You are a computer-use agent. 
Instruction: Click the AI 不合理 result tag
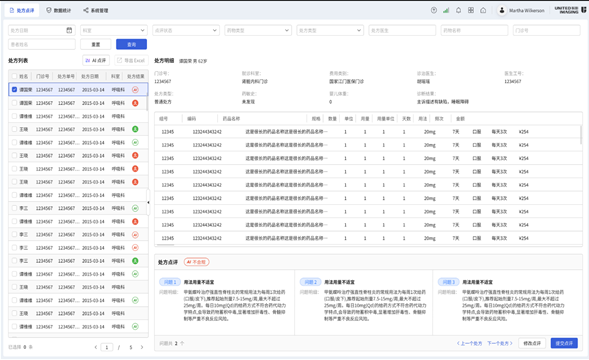(196, 262)
